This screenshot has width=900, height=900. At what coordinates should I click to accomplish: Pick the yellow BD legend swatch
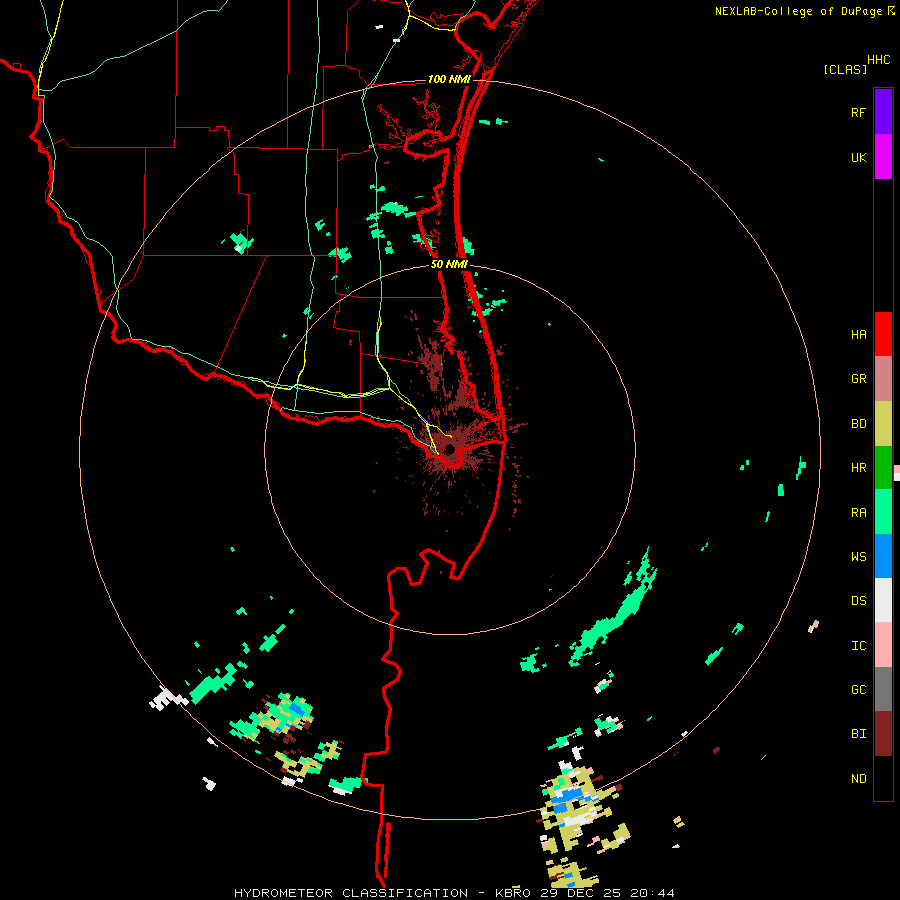coord(883,424)
